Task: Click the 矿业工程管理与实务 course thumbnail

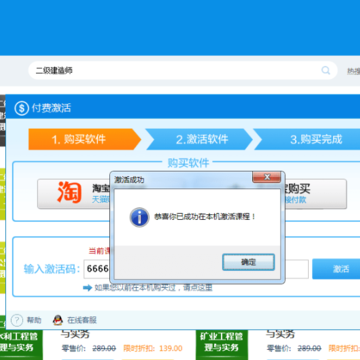Action: (222, 344)
